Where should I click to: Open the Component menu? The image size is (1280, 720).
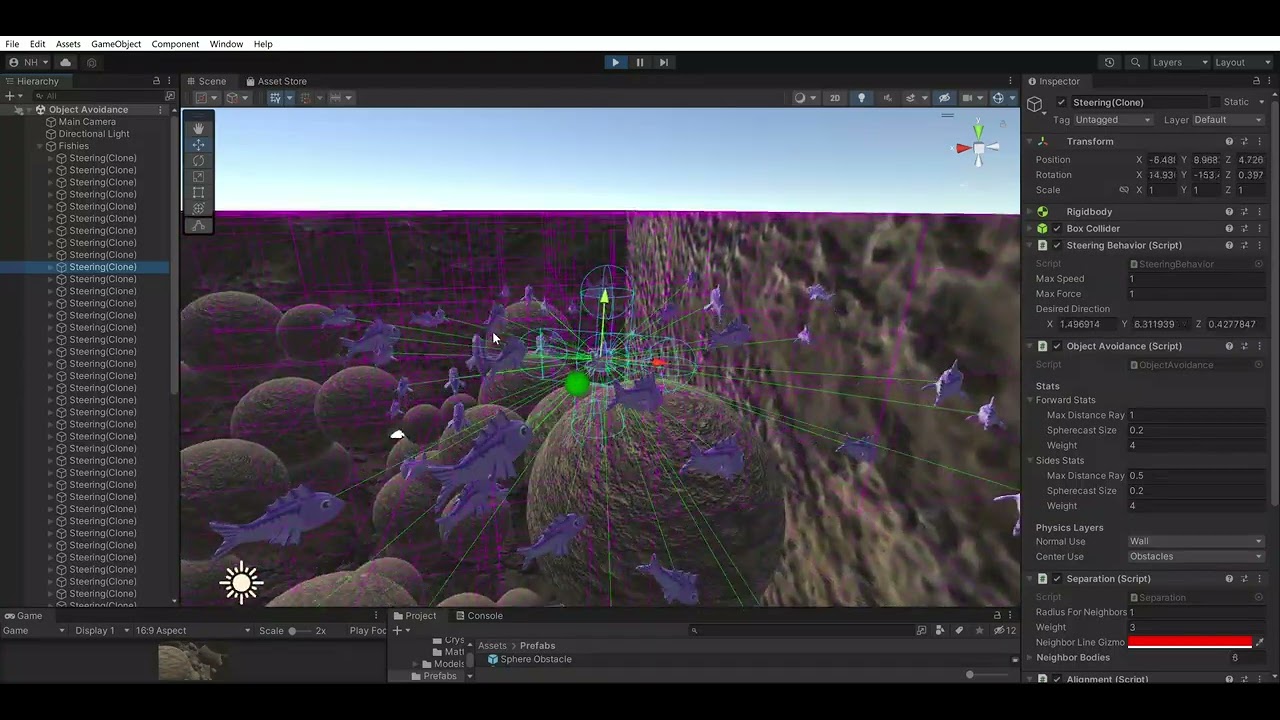pyautogui.click(x=175, y=44)
